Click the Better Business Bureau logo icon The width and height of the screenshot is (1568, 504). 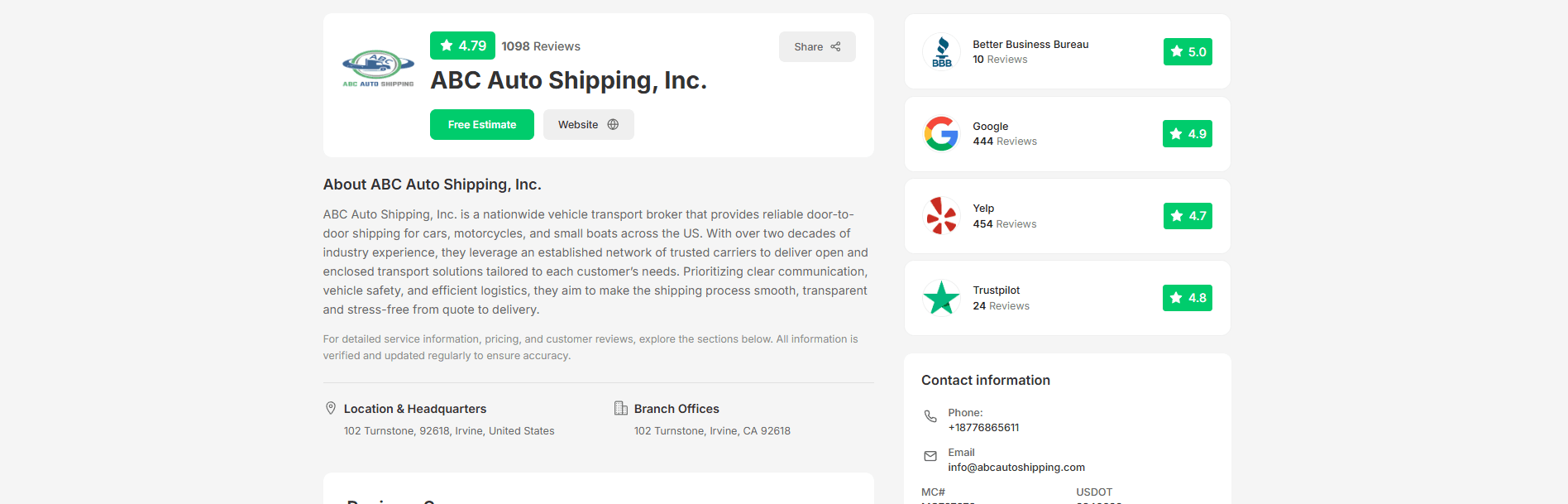click(x=941, y=51)
